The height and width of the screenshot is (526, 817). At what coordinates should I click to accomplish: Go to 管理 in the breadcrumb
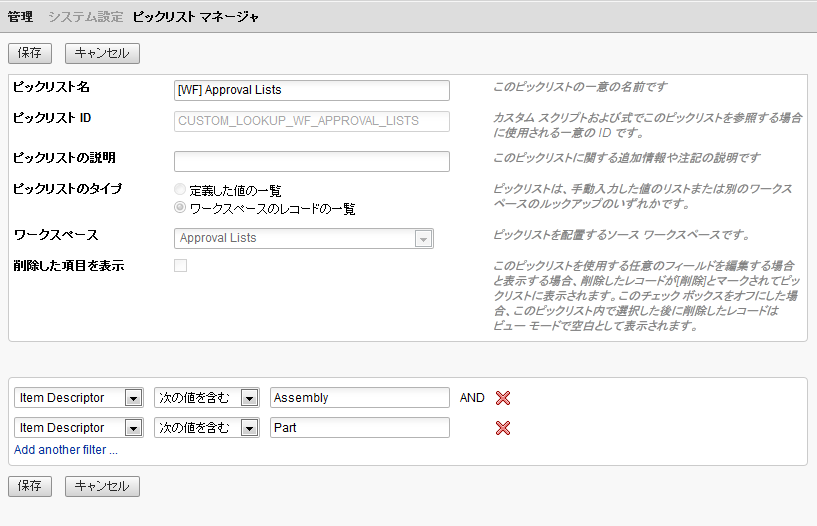tap(20, 17)
